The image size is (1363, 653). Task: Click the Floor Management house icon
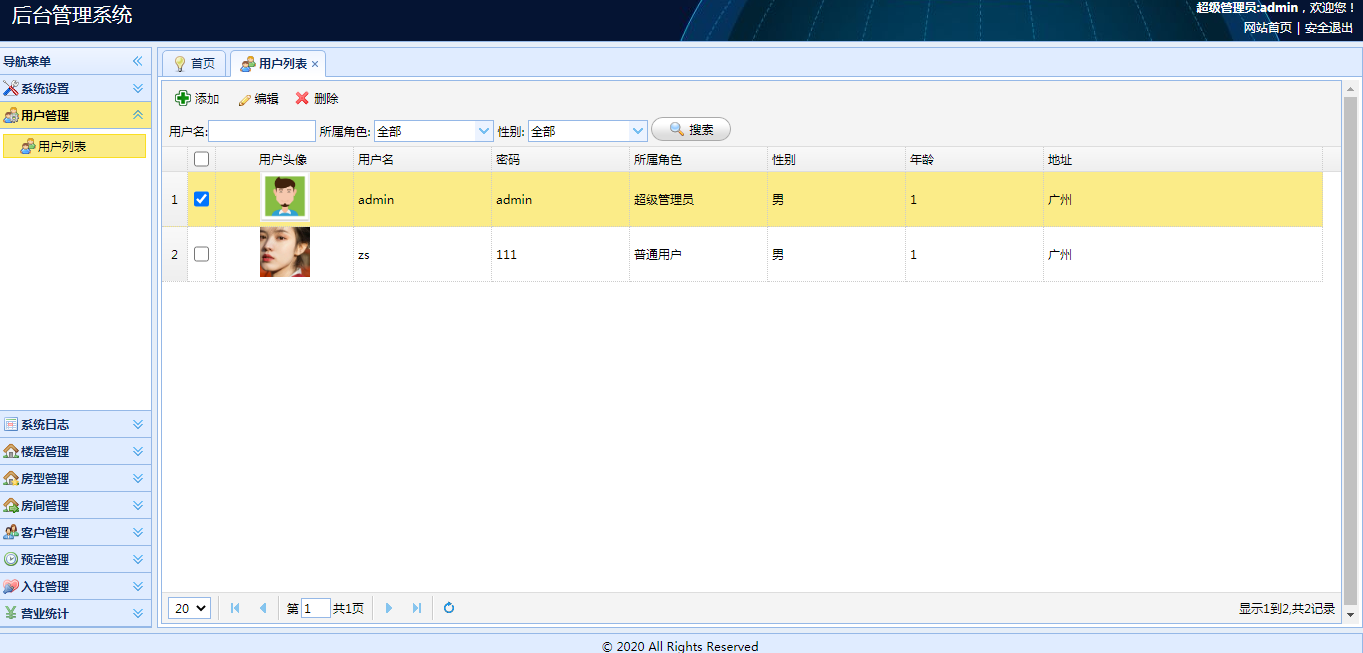point(11,451)
